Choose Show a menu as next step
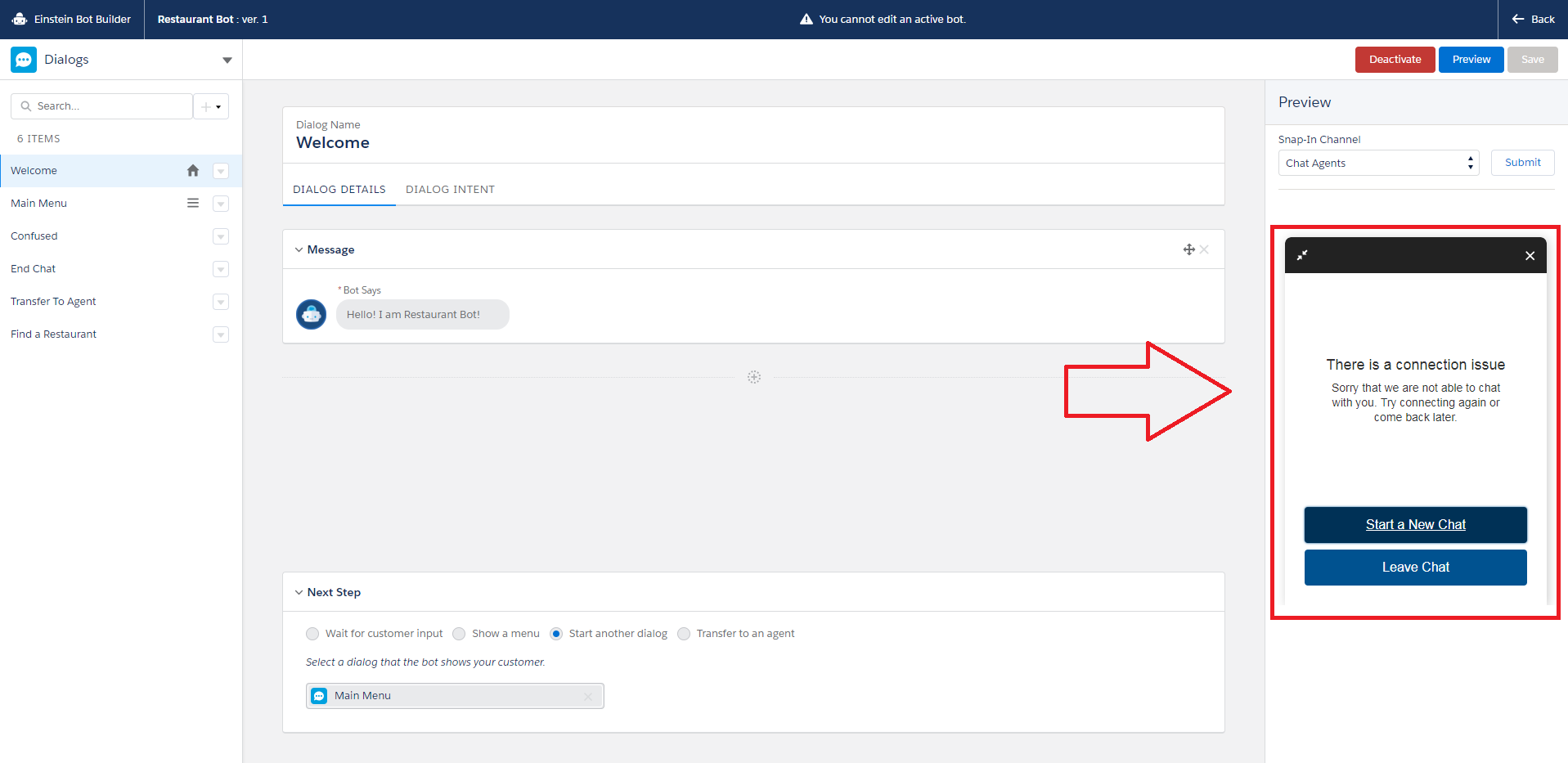 pos(459,633)
